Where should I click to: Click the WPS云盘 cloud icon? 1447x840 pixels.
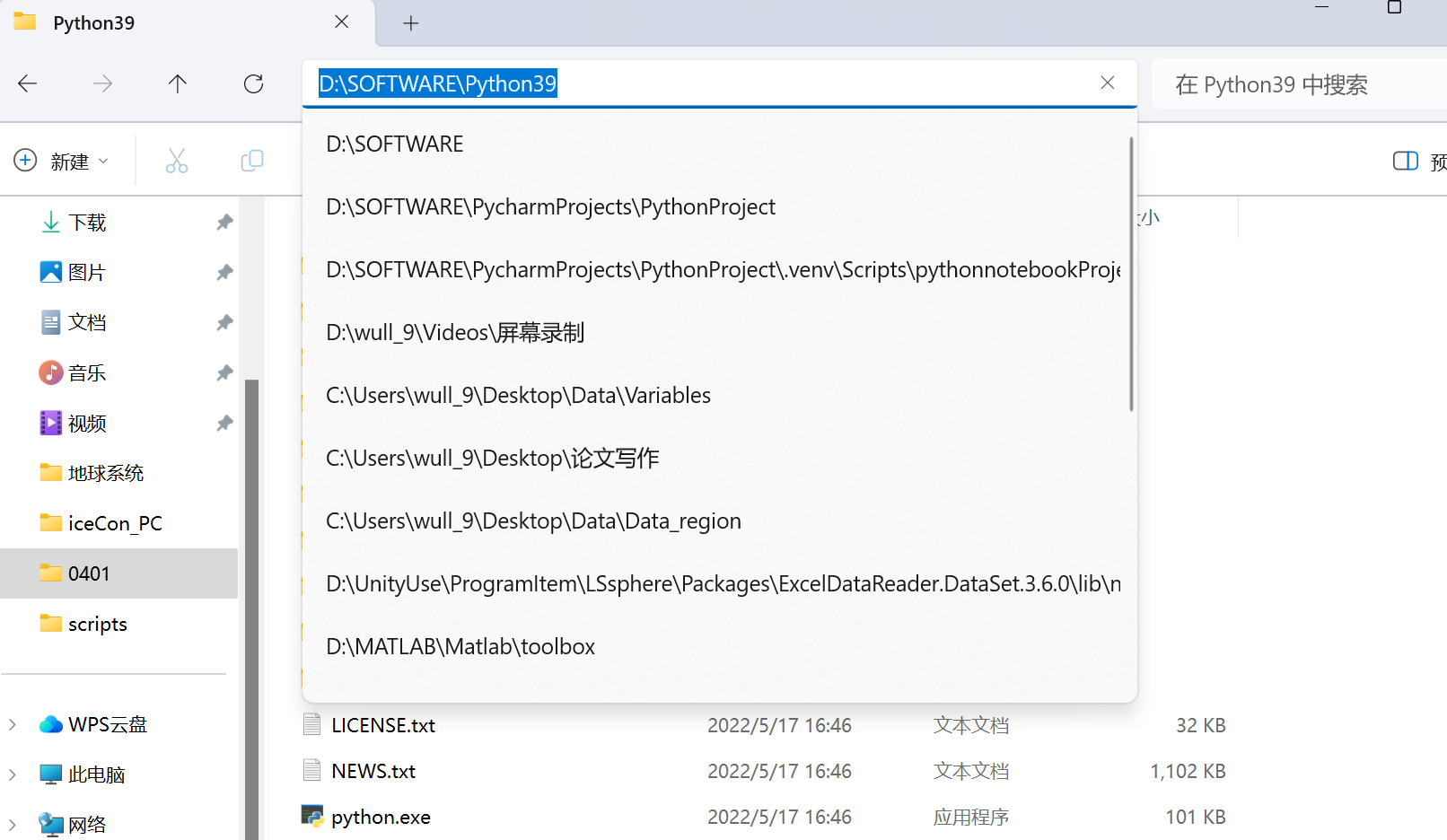pos(50,723)
